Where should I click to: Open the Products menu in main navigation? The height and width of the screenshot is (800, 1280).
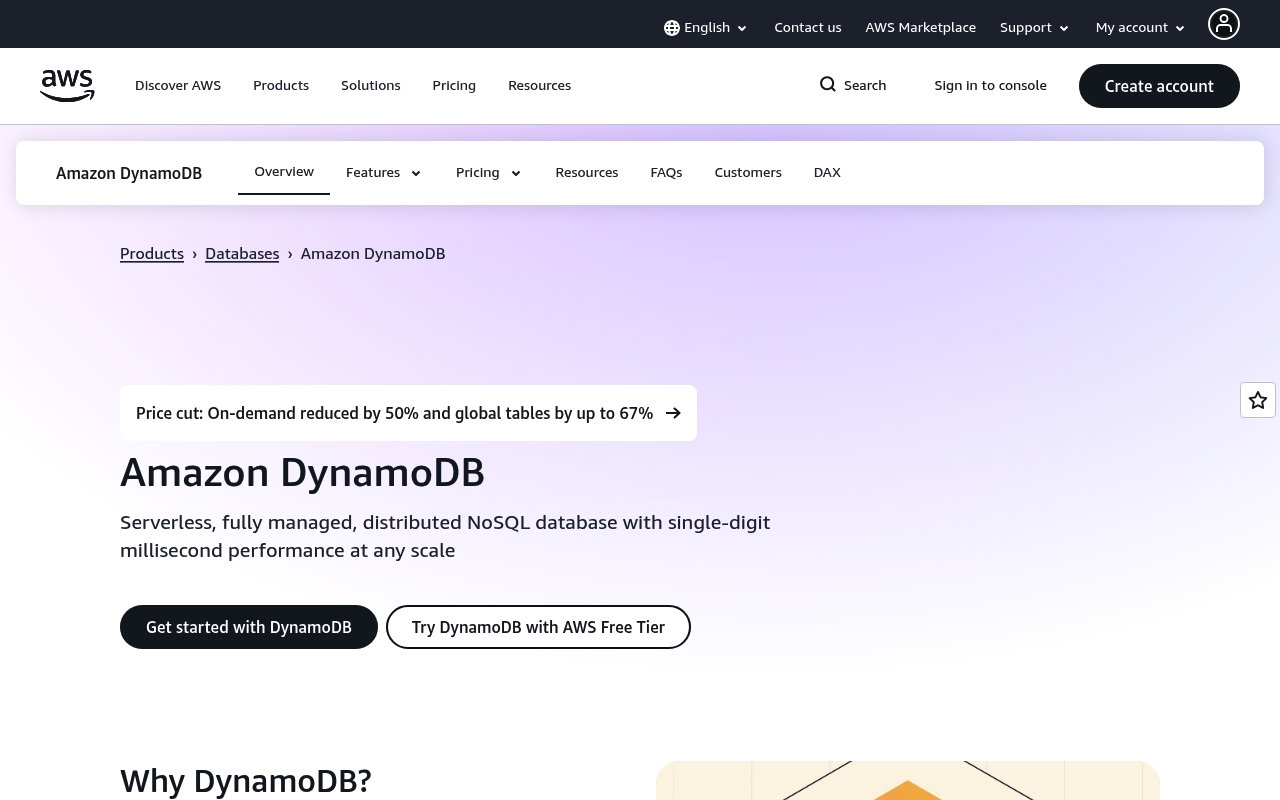tap(281, 86)
